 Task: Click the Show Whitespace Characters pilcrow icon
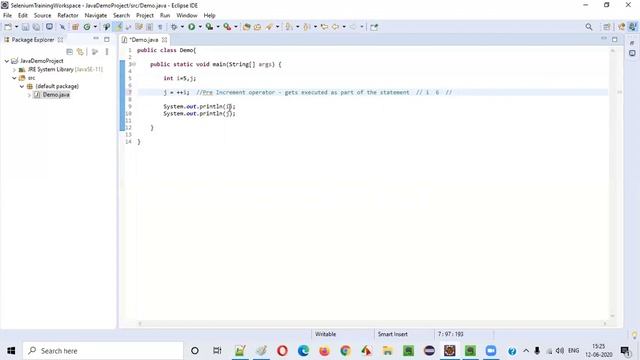(160, 27)
